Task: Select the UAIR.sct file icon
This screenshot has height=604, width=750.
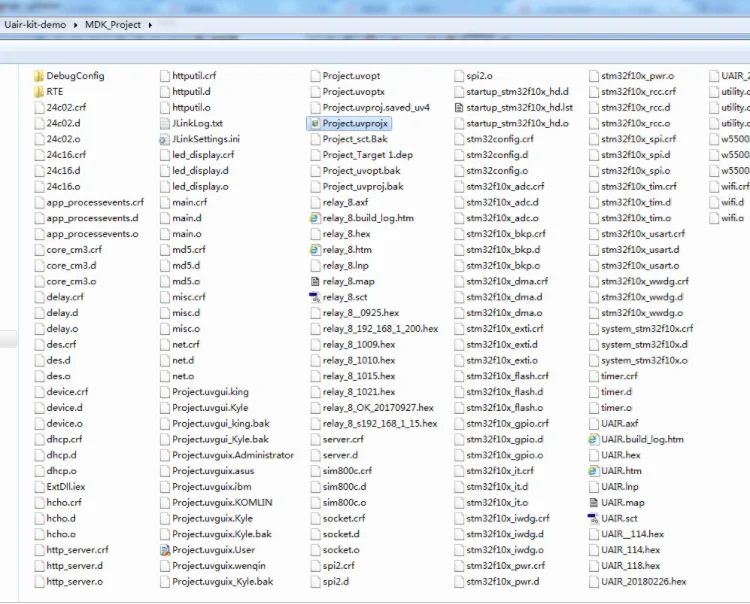Action: pyautogui.click(x=593, y=518)
